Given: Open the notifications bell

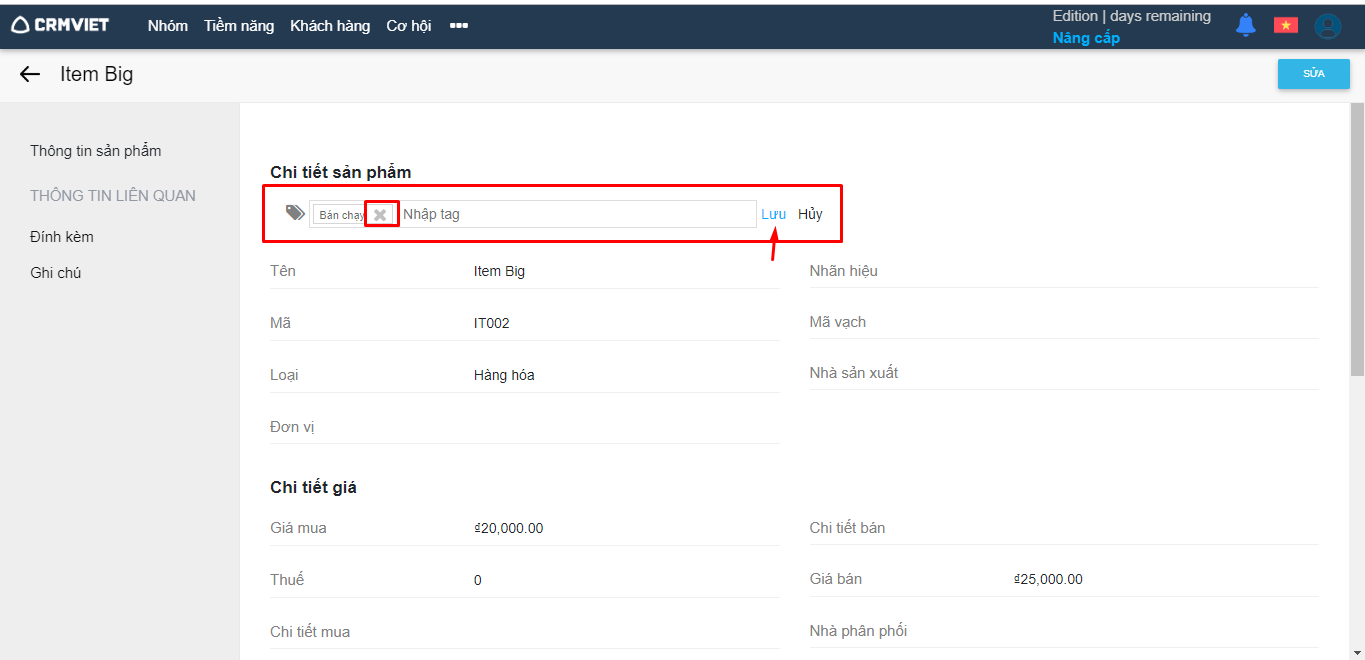Looking at the screenshot, I should tap(1245, 25).
